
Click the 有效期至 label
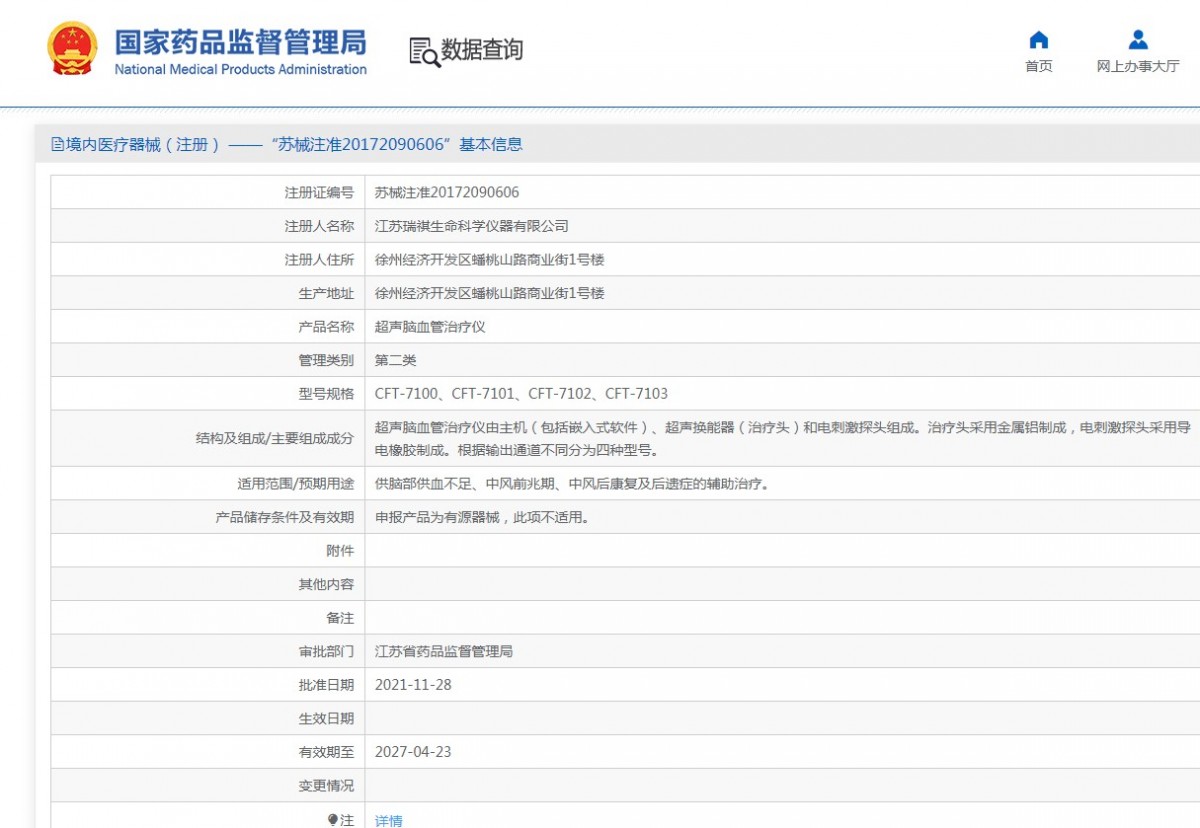tap(326, 752)
